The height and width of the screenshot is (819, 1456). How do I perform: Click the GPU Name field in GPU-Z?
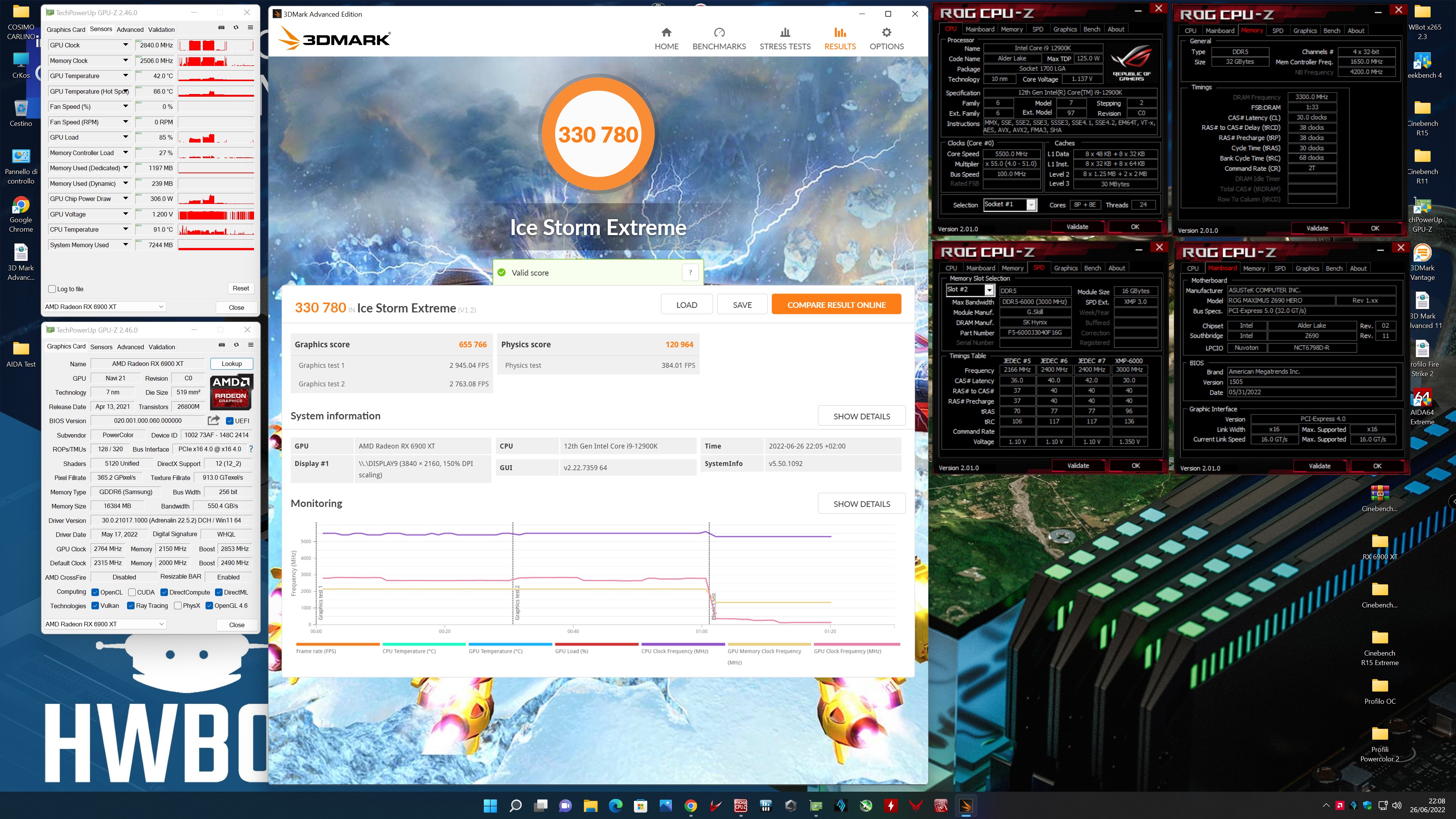pyautogui.click(x=147, y=364)
